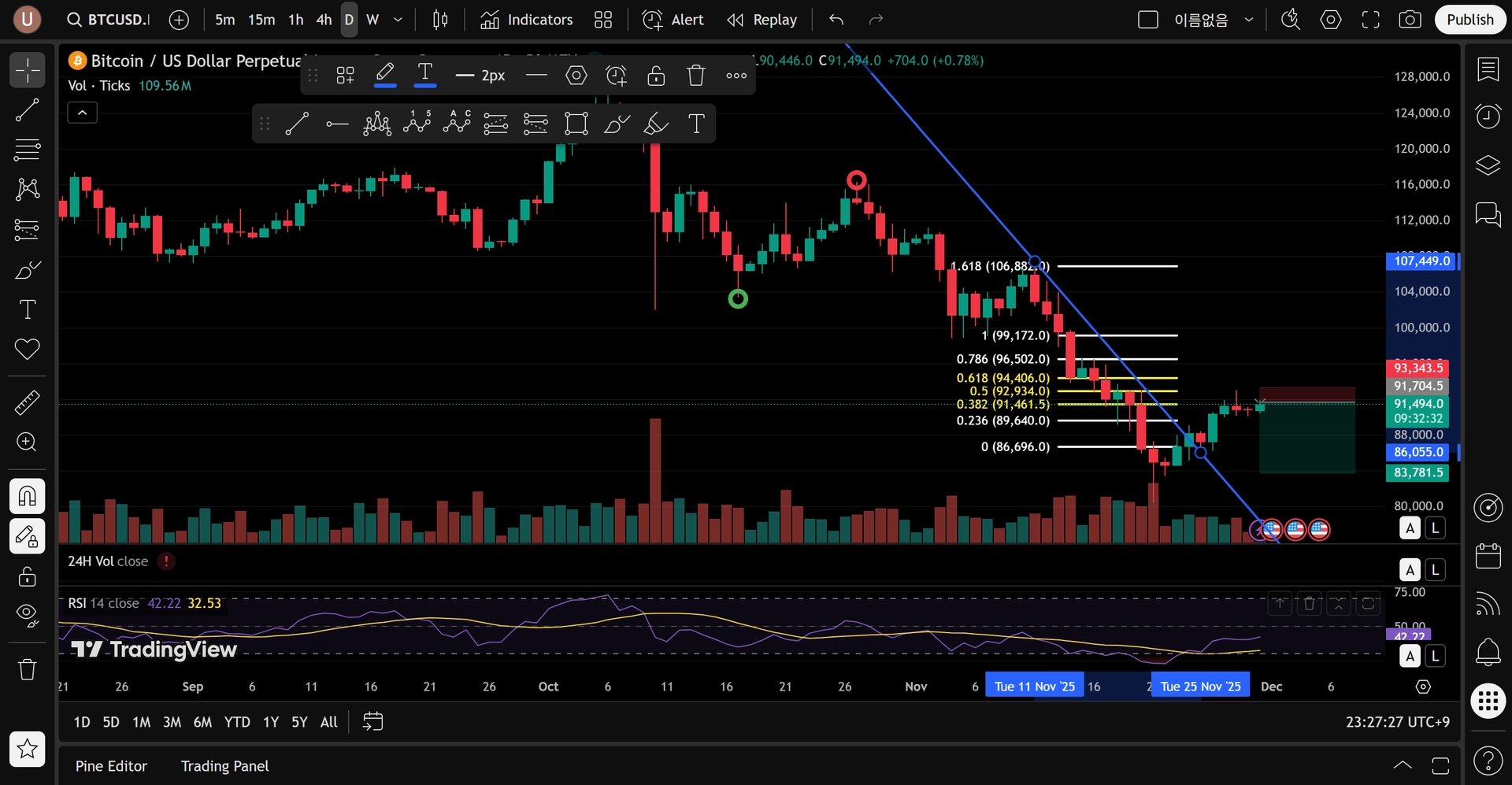Image resolution: width=1512 pixels, height=785 pixels.
Task: Open the Pine Editor tab
Action: pyautogui.click(x=111, y=766)
